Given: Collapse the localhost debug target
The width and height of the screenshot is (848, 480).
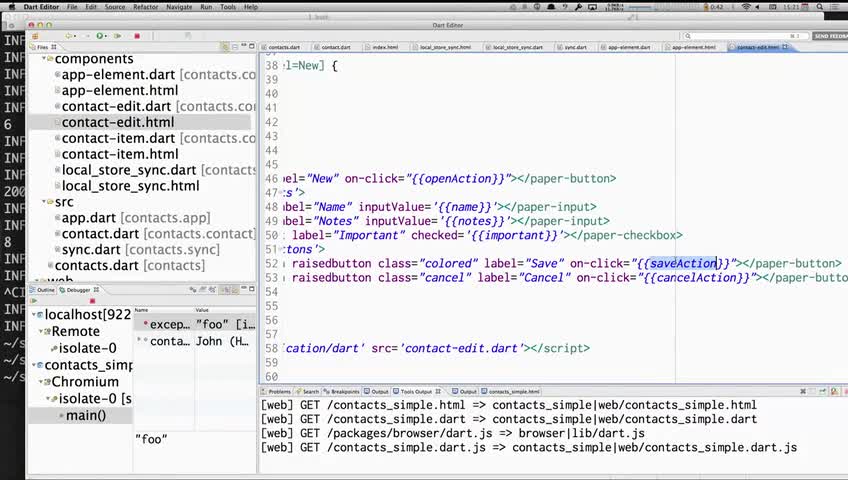Looking at the screenshot, I should (34, 315).
